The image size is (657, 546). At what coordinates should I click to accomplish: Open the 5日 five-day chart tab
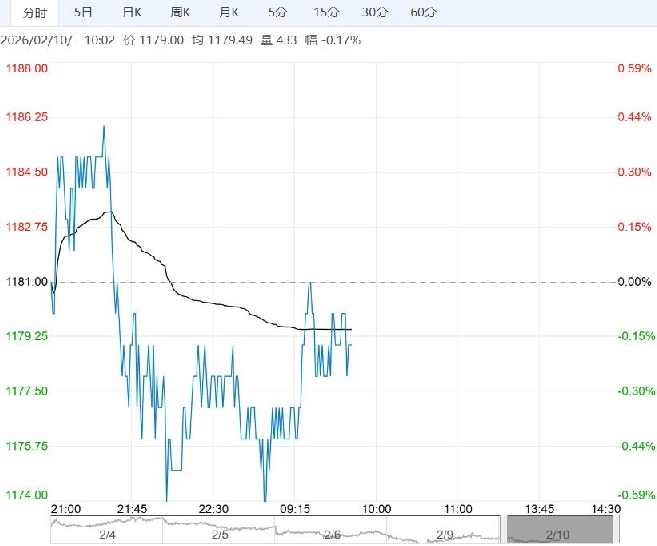tap(84, 12)
